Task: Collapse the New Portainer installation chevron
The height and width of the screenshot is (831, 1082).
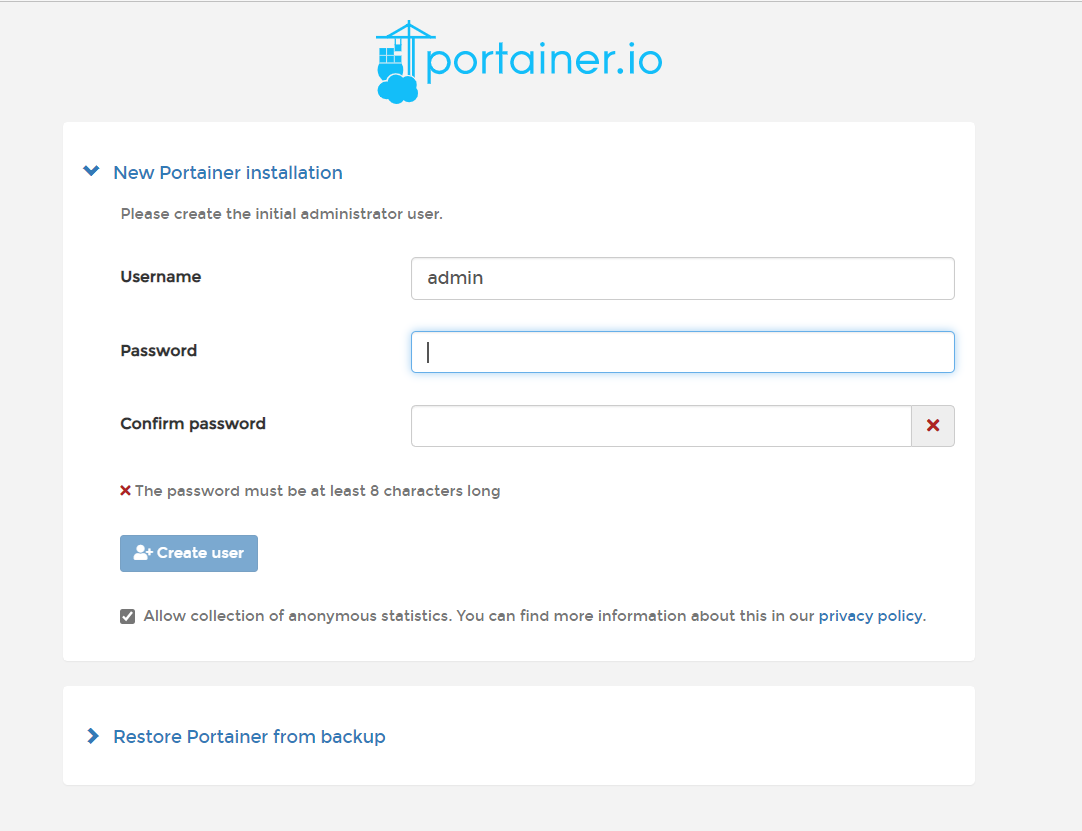Action: [x=91, y=171]
